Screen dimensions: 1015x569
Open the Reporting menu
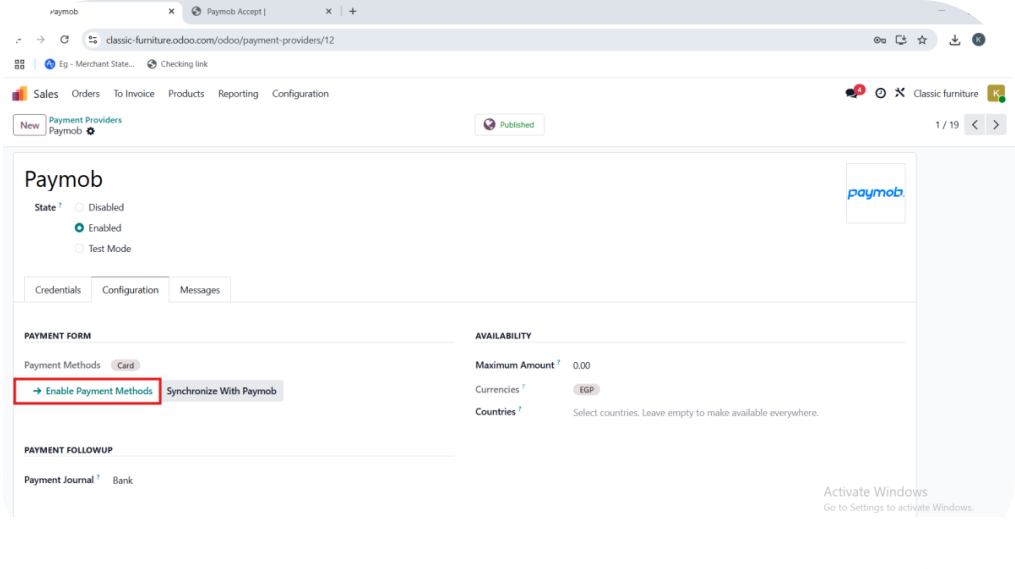(x=238, y=94)
